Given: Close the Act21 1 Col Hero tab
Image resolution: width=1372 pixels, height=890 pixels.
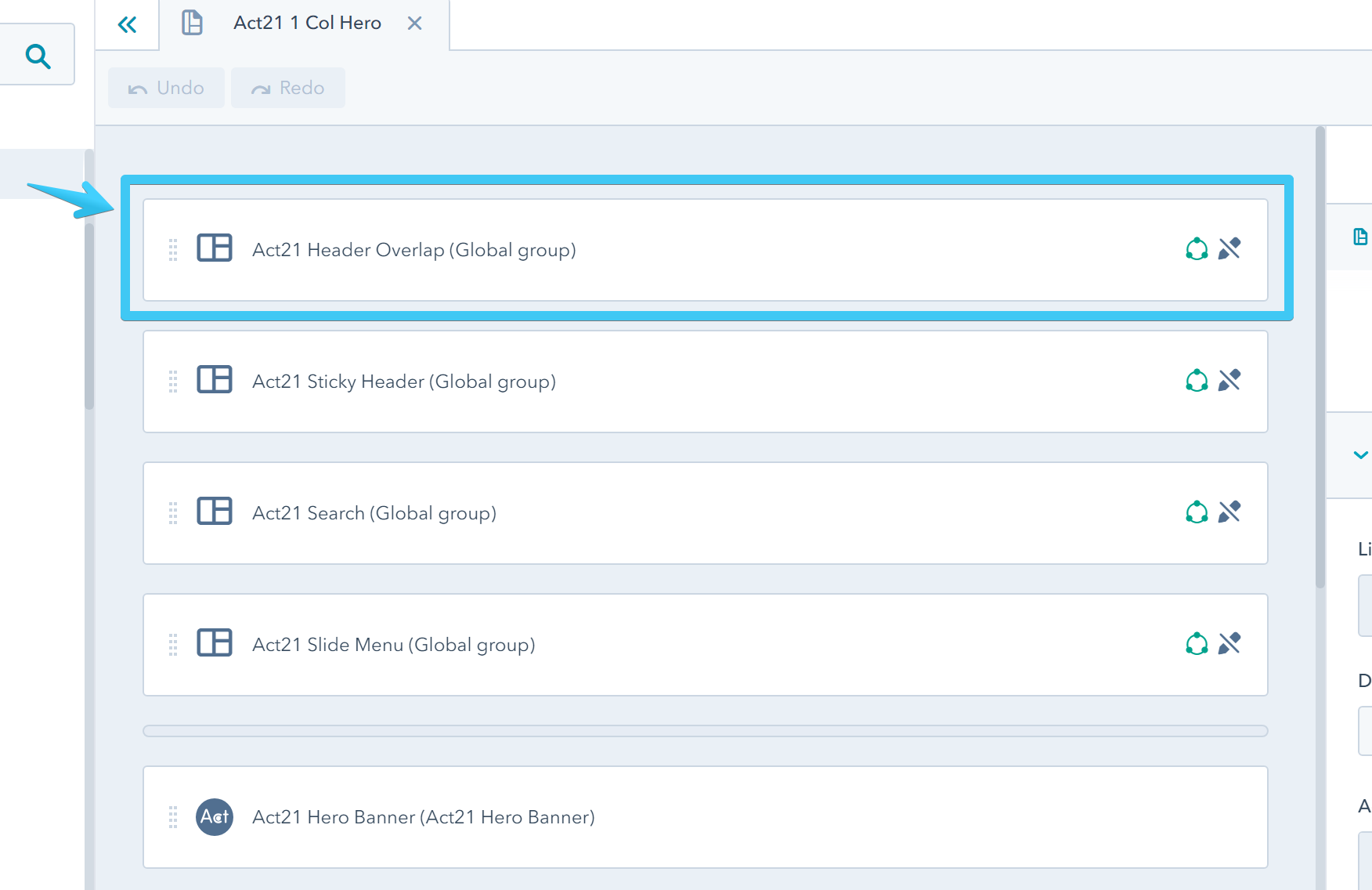Looking at the screenshot, I should (414, 24).
